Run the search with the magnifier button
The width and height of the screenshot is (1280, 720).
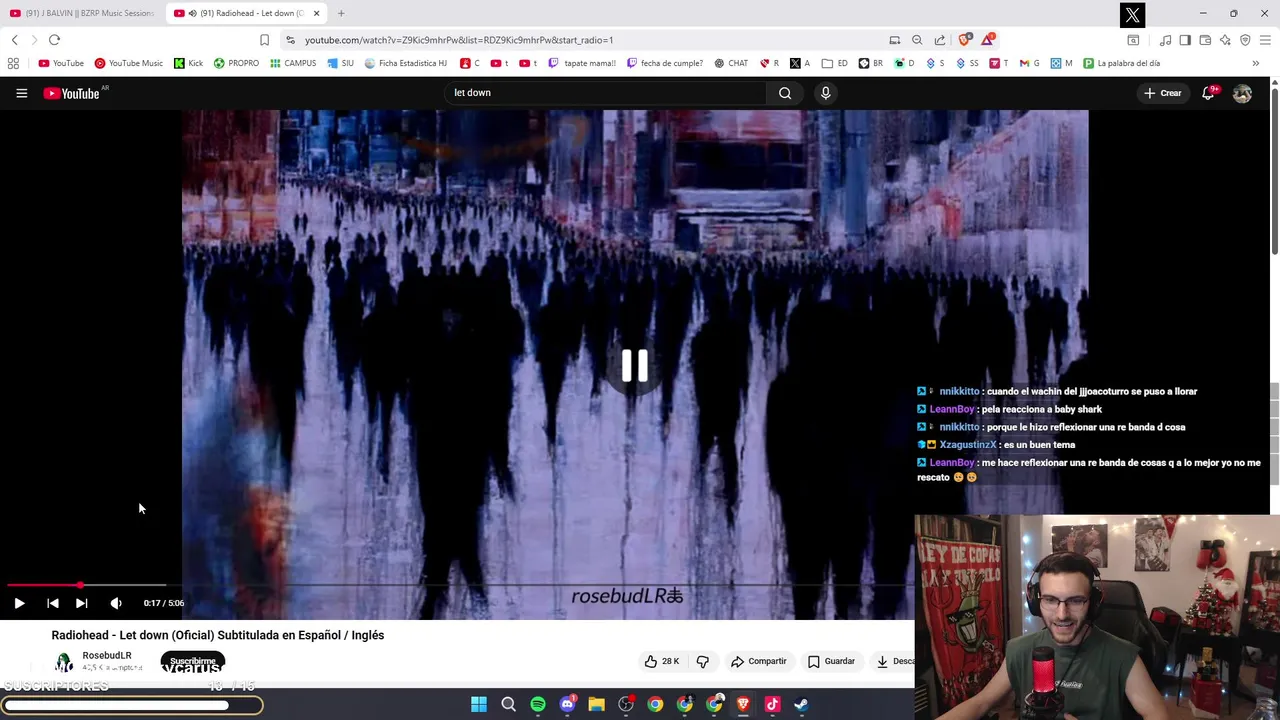pyautogui.click(x=785, y=93)
